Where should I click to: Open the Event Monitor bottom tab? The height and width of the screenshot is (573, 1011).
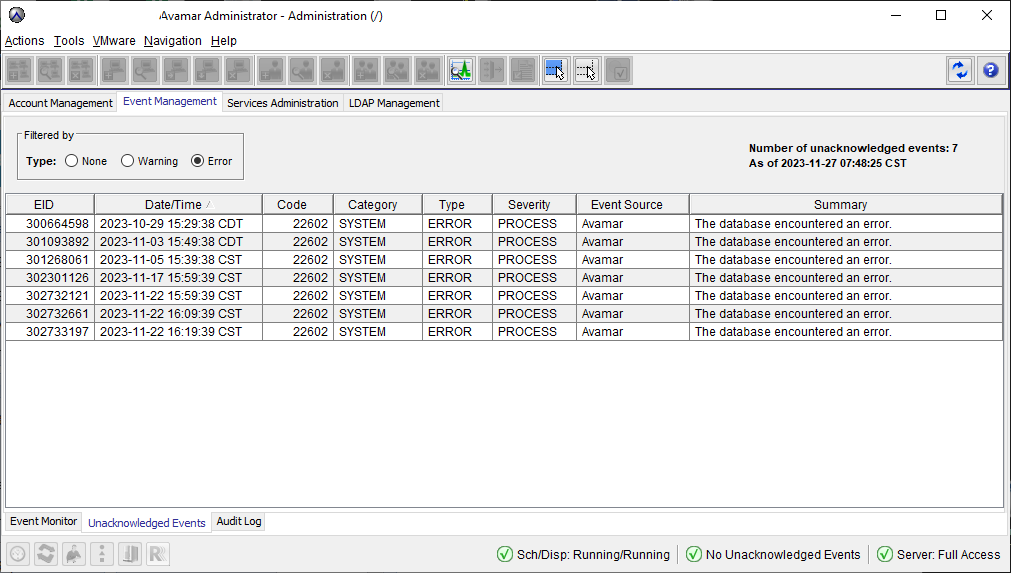pyautogui.click(x=44, y=522)
